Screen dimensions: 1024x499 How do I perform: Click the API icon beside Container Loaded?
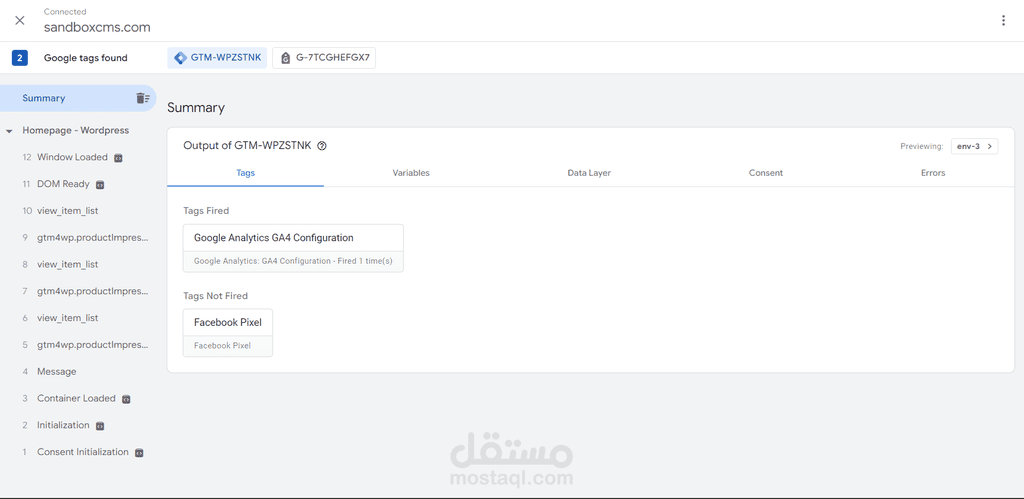tap(126, 399)
